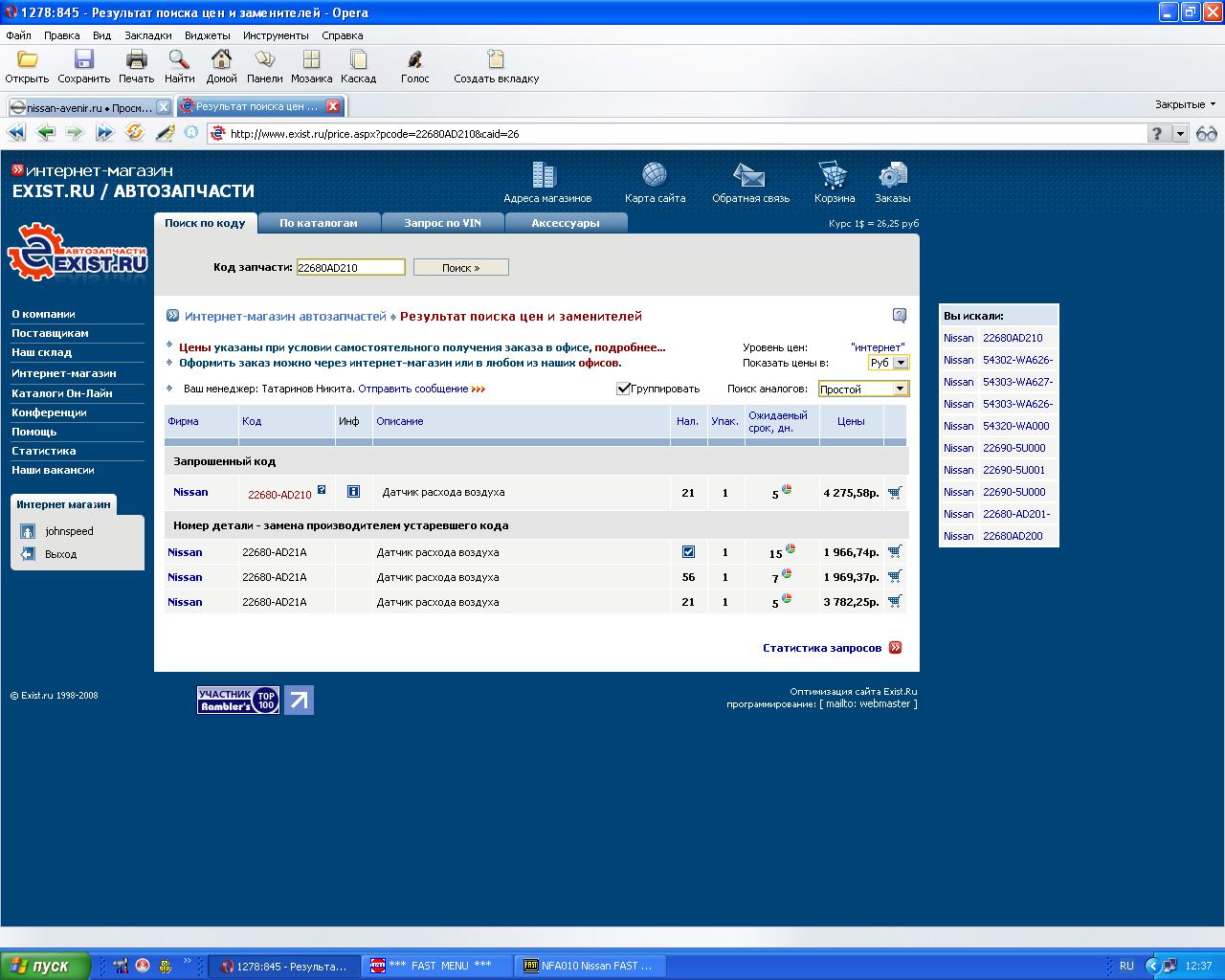Open Обратная связь envelope icon

(x=749, y=175)
